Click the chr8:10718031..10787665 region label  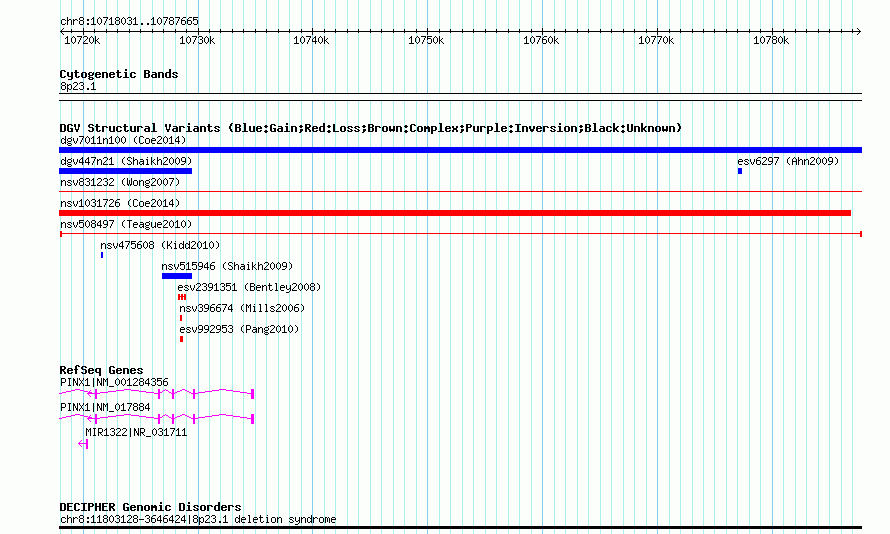pyautogui.click(x=129, y=21)
